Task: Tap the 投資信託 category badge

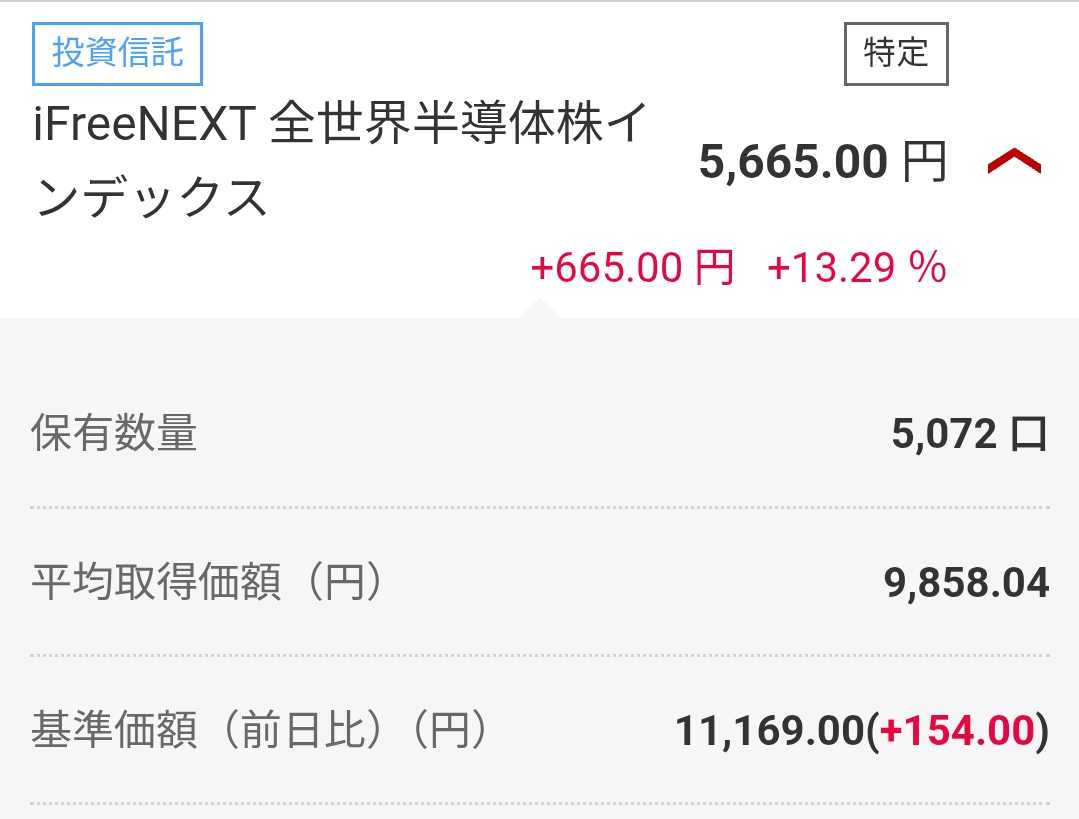Action: pos(118,53)
